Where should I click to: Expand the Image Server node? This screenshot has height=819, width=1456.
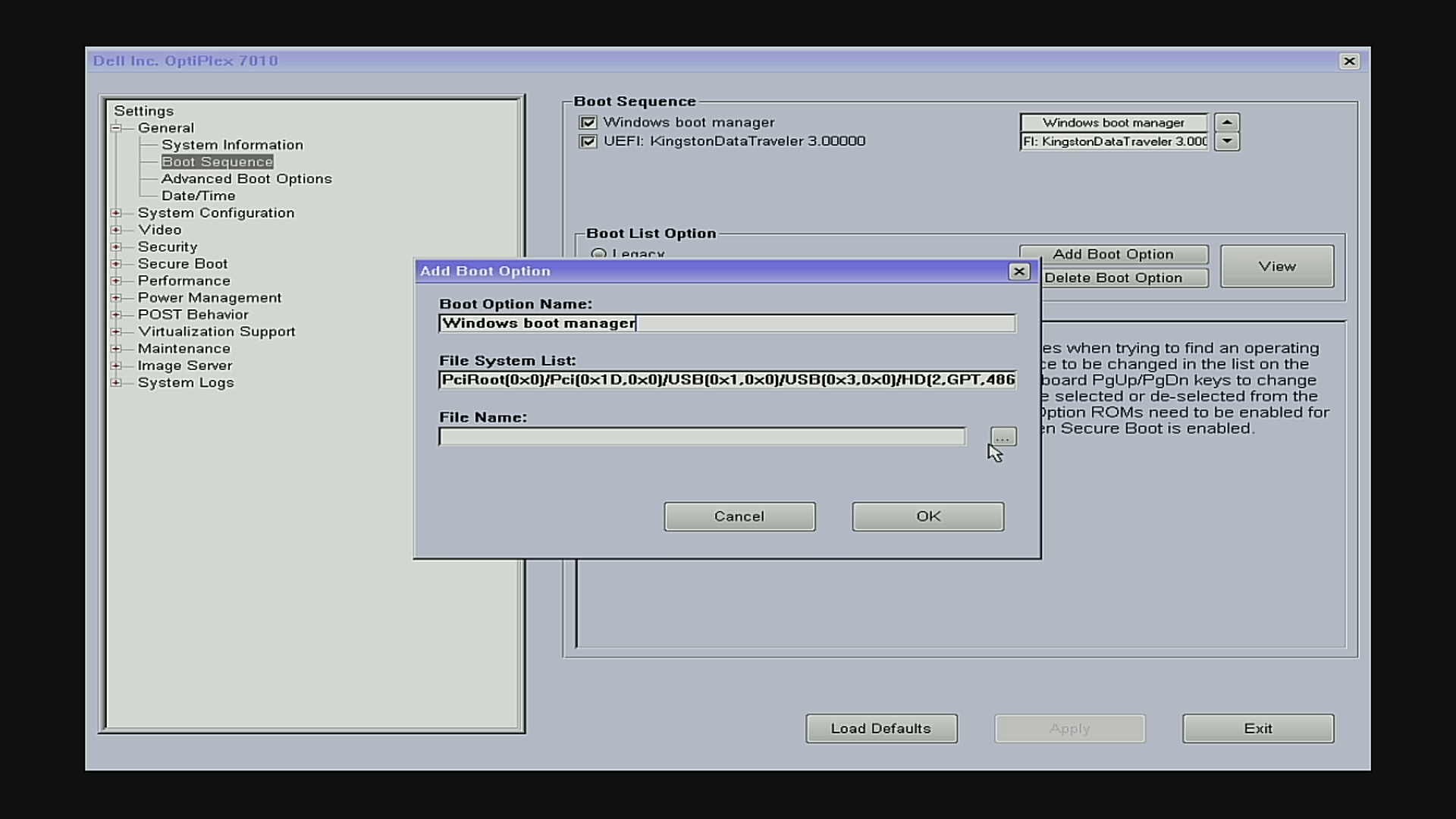[x=116, y=366]
